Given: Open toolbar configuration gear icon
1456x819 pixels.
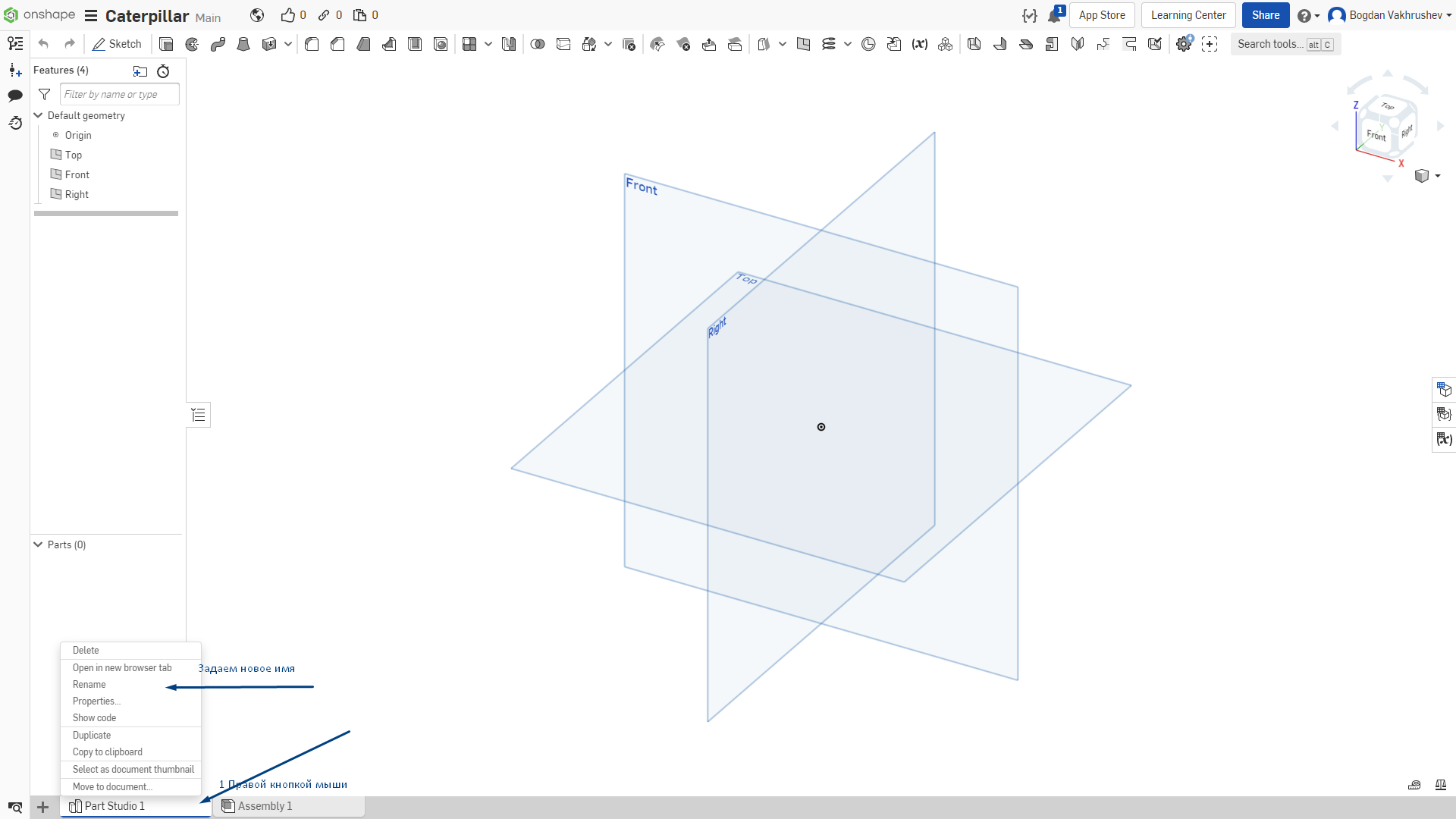Looking at the screenshot, I should (x=1184, y=44).
